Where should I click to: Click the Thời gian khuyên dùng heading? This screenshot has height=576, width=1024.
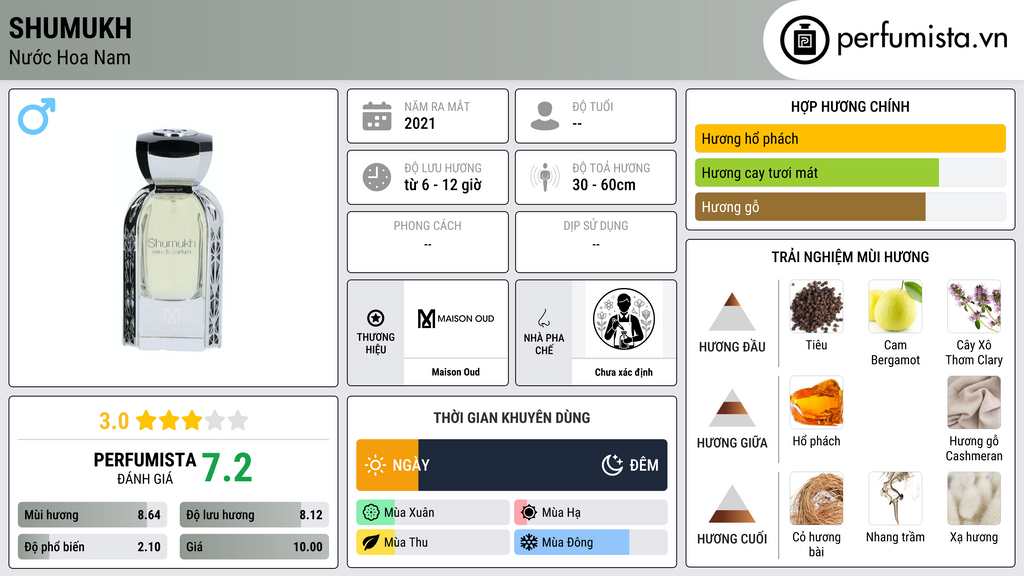point(511,418)
